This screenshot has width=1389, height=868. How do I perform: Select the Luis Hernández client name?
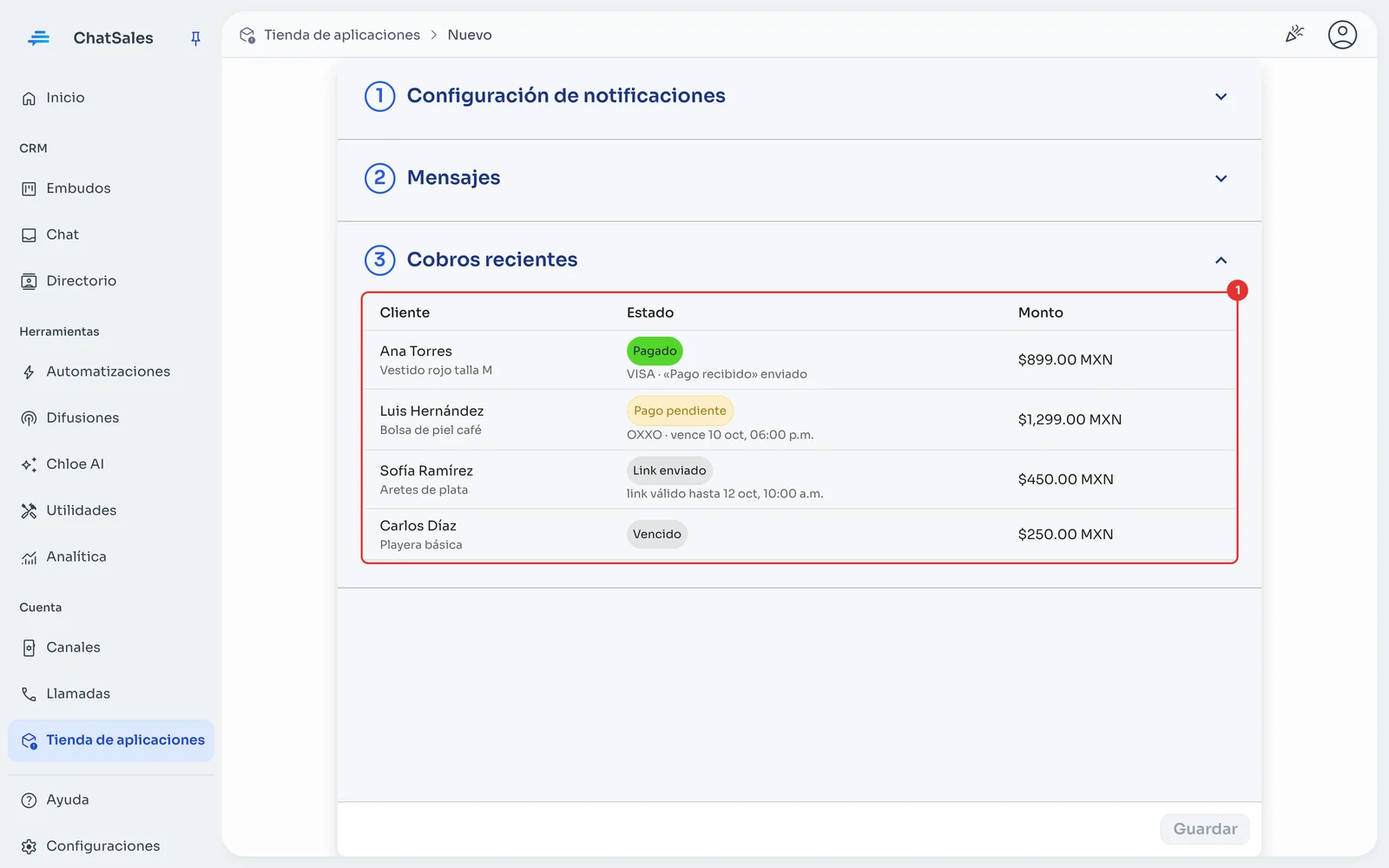[431, 411]
